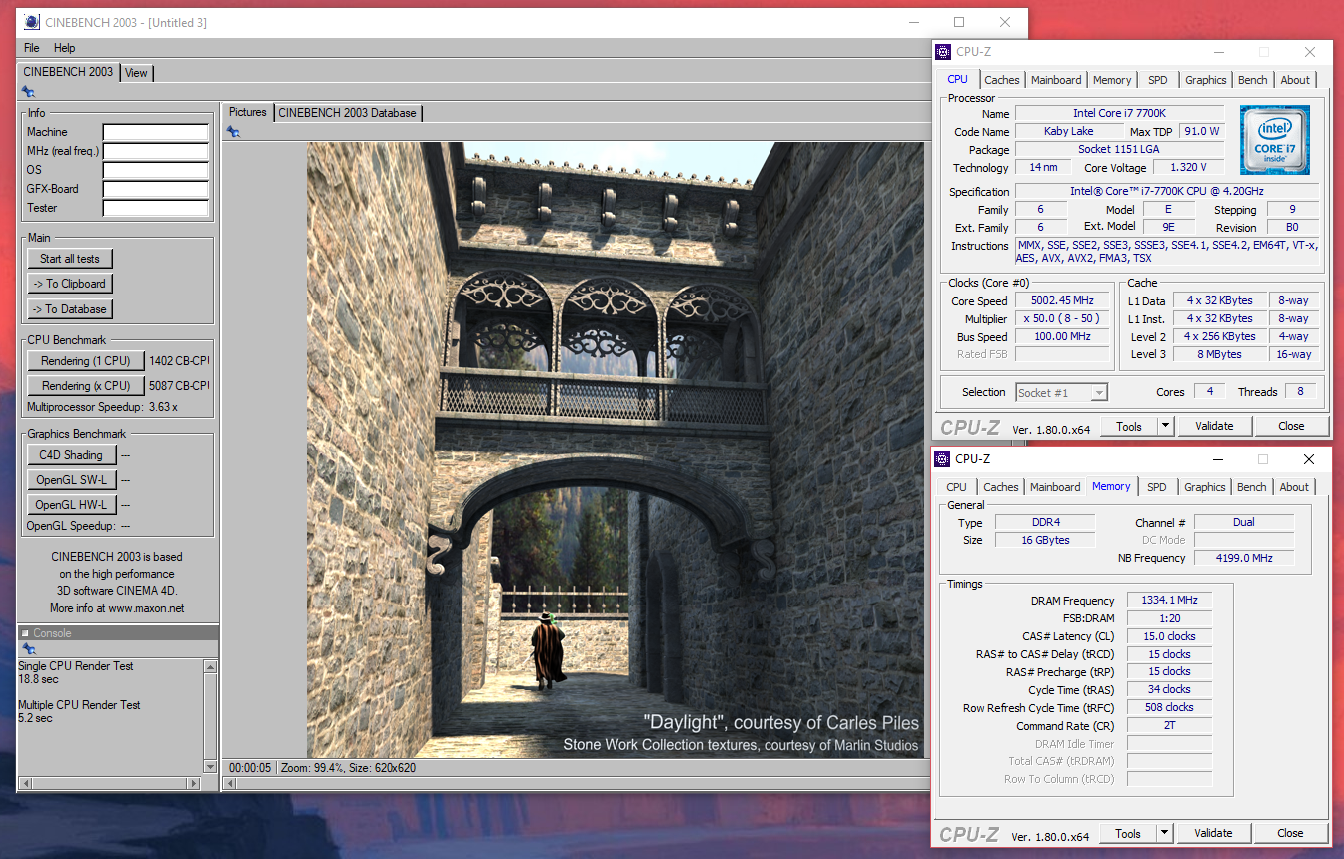The width and height of the screenshot is (1344, 859).
Task: Click the 'Multiprocessor Speedup: 3.63 x' text
Action: [x=102, y=407]
